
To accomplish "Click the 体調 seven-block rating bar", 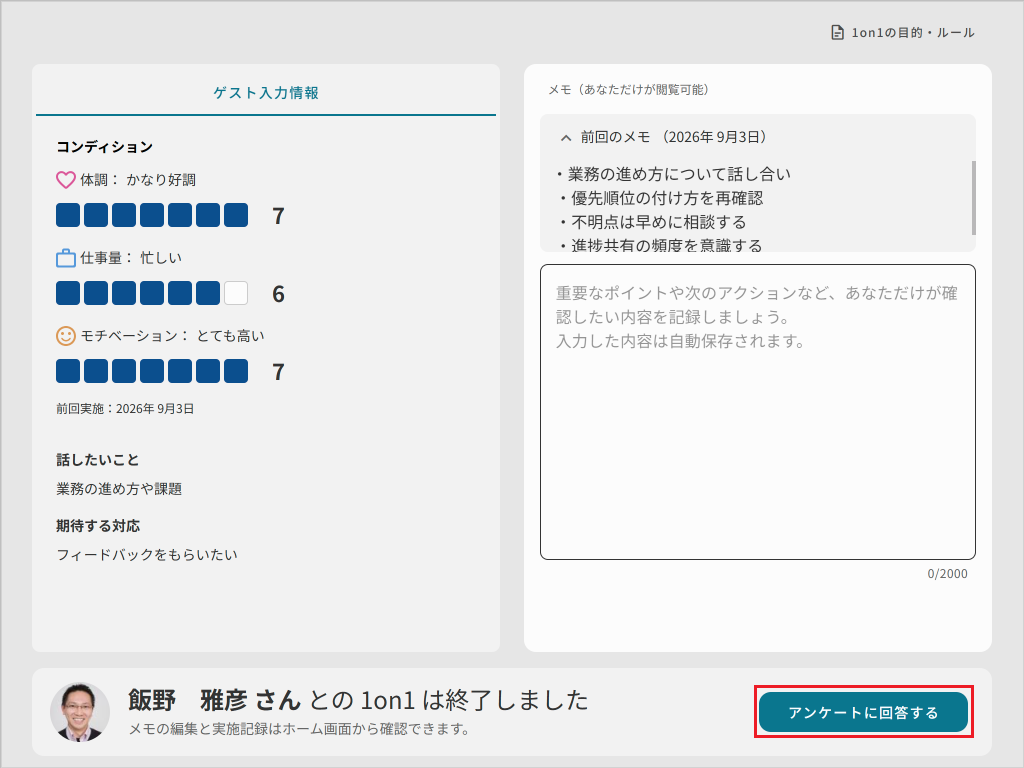I will [x=152, y=216].
